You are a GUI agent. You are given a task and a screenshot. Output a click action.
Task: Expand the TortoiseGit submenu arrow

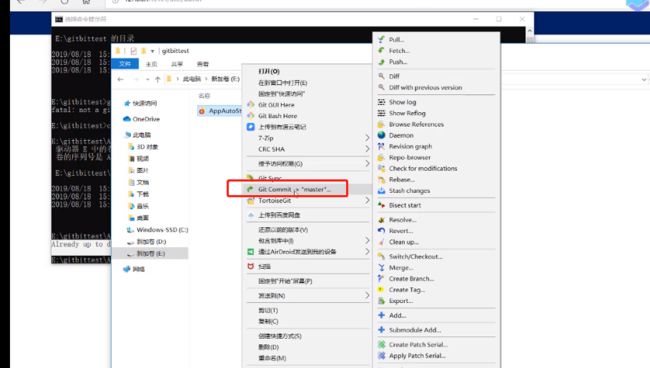pos(367,201)
